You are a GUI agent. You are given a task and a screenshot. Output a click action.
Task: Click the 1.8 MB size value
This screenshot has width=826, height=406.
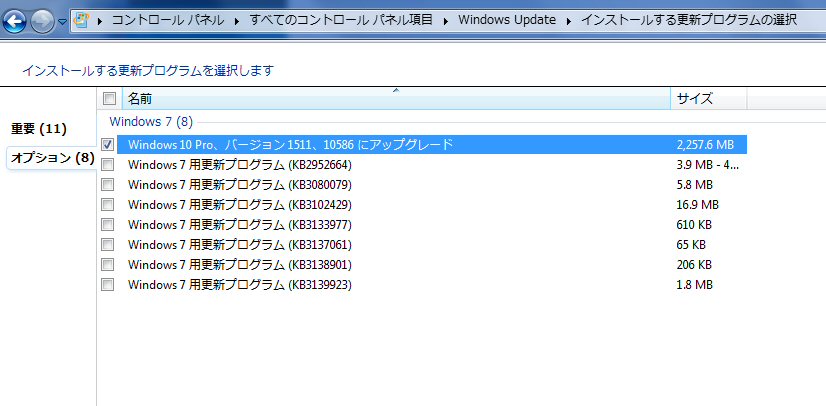(694, 285)
